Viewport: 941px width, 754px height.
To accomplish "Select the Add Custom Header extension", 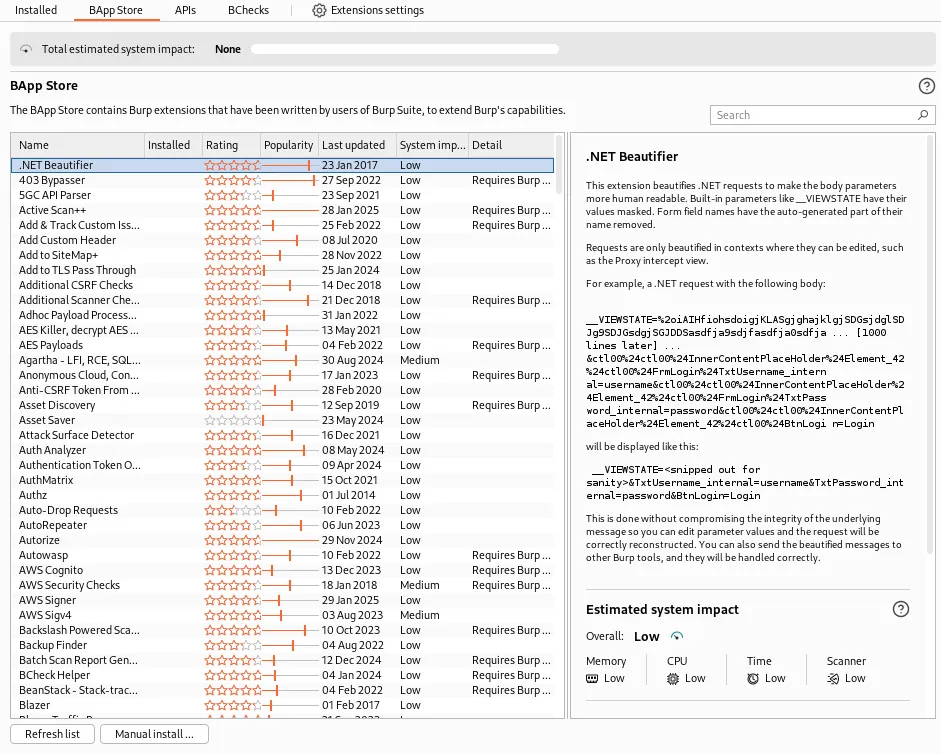I will point(282,240).
